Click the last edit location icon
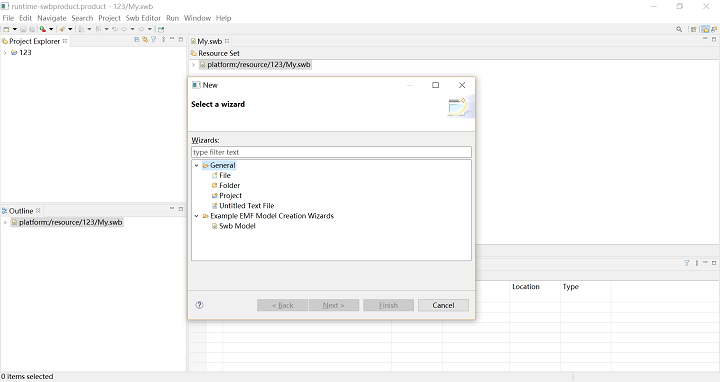This screenshot has height=382, width=720. click(x=115, y=29)
